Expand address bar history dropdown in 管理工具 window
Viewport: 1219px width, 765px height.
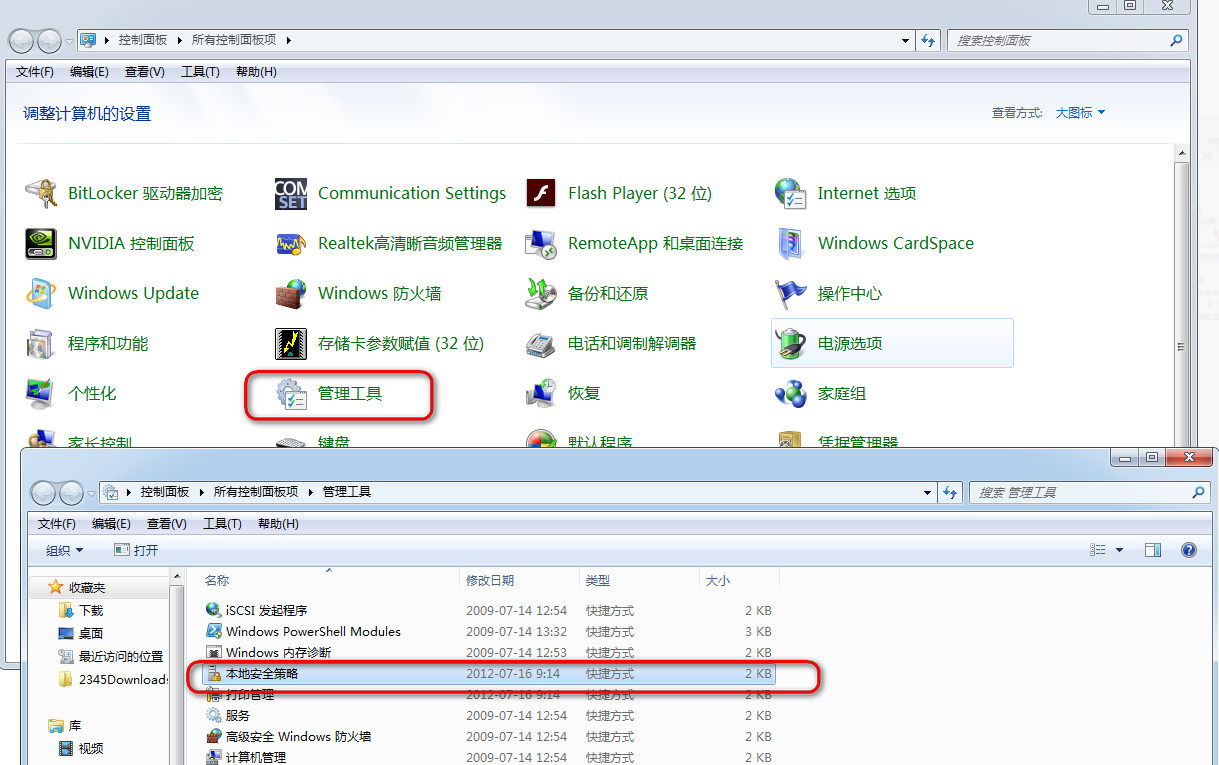[x=927, y=492]
